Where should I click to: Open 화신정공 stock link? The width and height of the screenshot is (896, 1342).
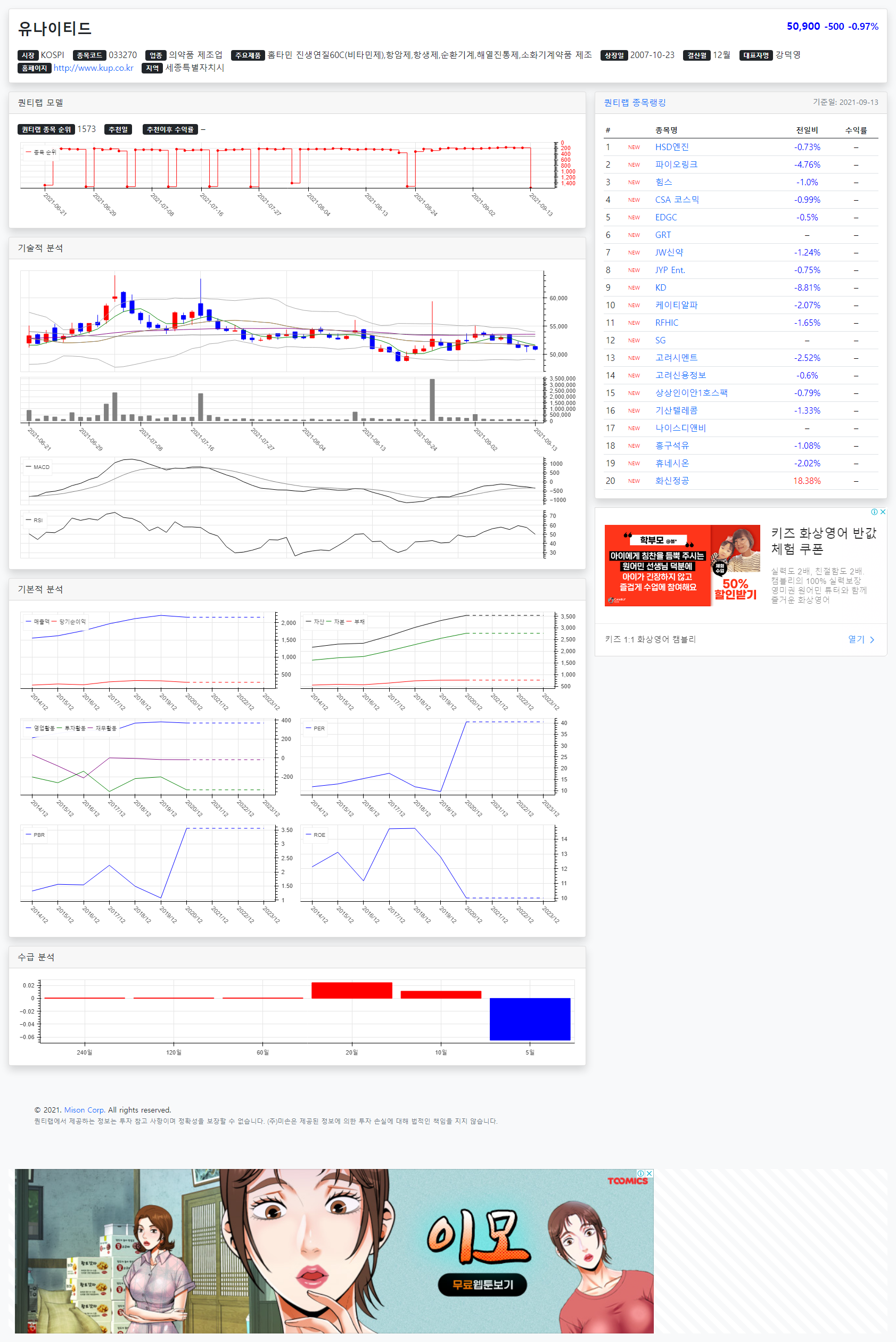(671, 481)
